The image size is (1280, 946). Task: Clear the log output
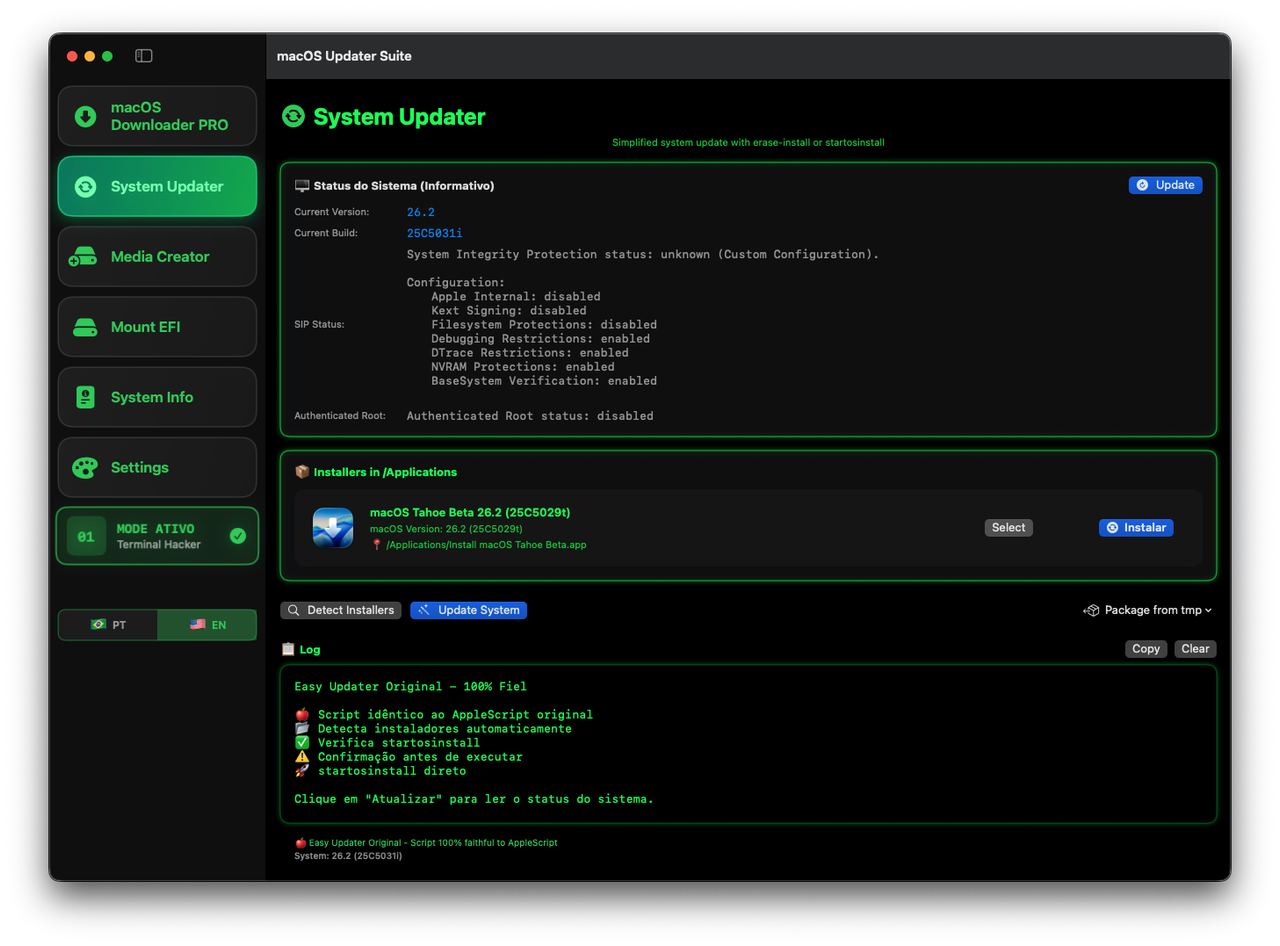[1195, 649]
